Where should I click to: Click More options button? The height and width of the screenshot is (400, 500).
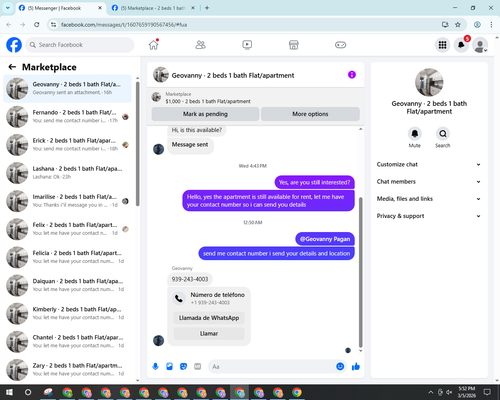click(x=310, y=114)
